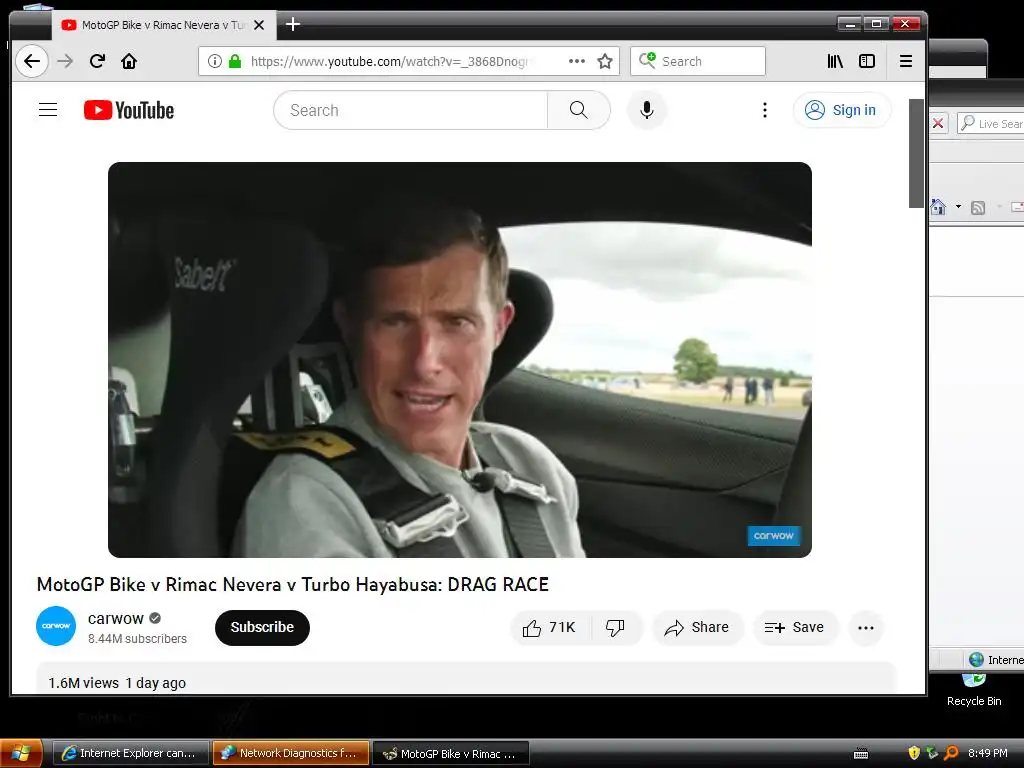This screenshot has height=768, width=1024.
Task: Play the drag race video
Action: click(x=460, y=360)
